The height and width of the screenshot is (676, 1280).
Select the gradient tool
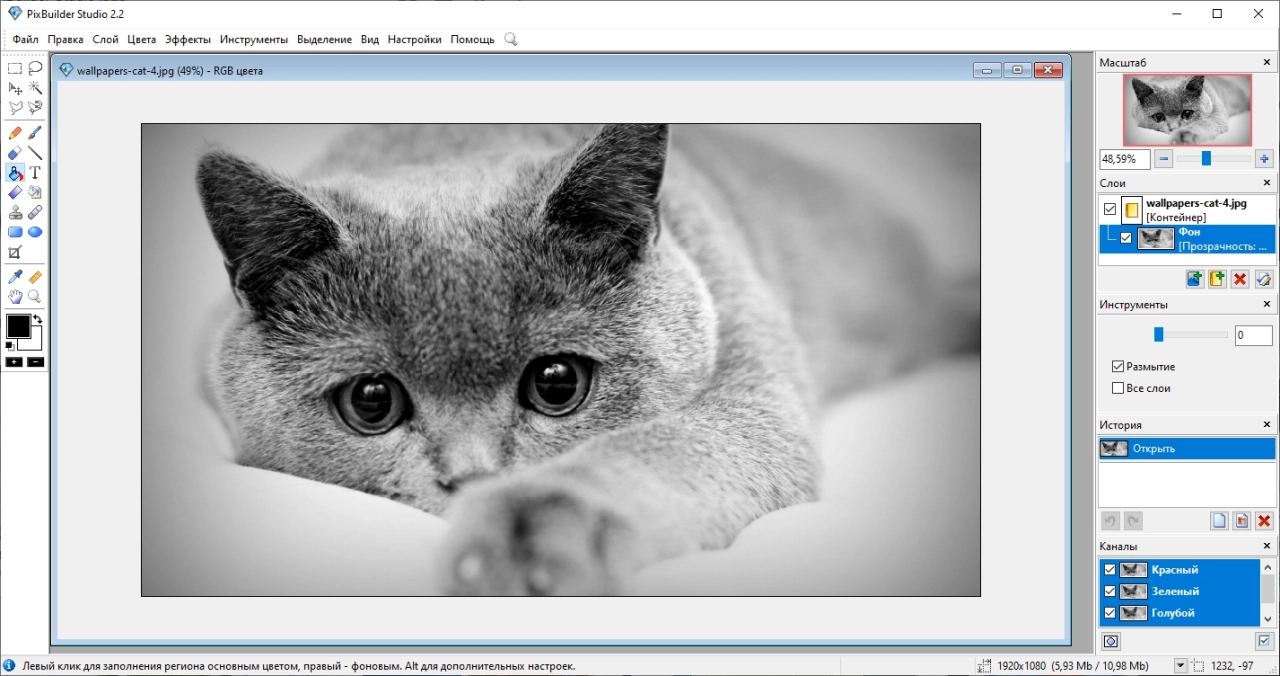click(x=15, y=192)
